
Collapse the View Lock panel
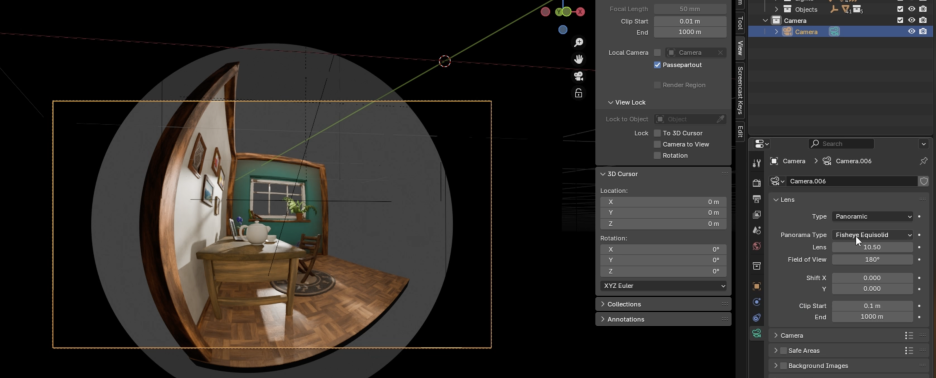pos(611,103)
